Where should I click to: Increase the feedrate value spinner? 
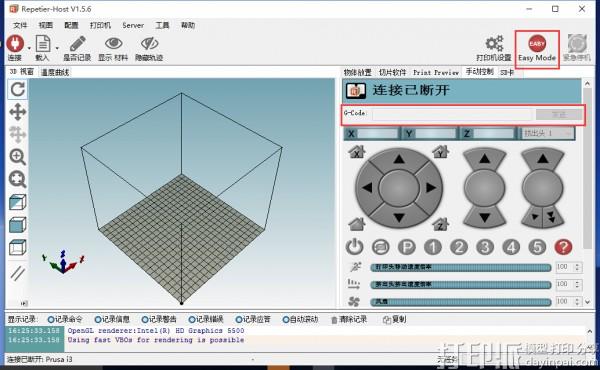(x=577, y=264)
